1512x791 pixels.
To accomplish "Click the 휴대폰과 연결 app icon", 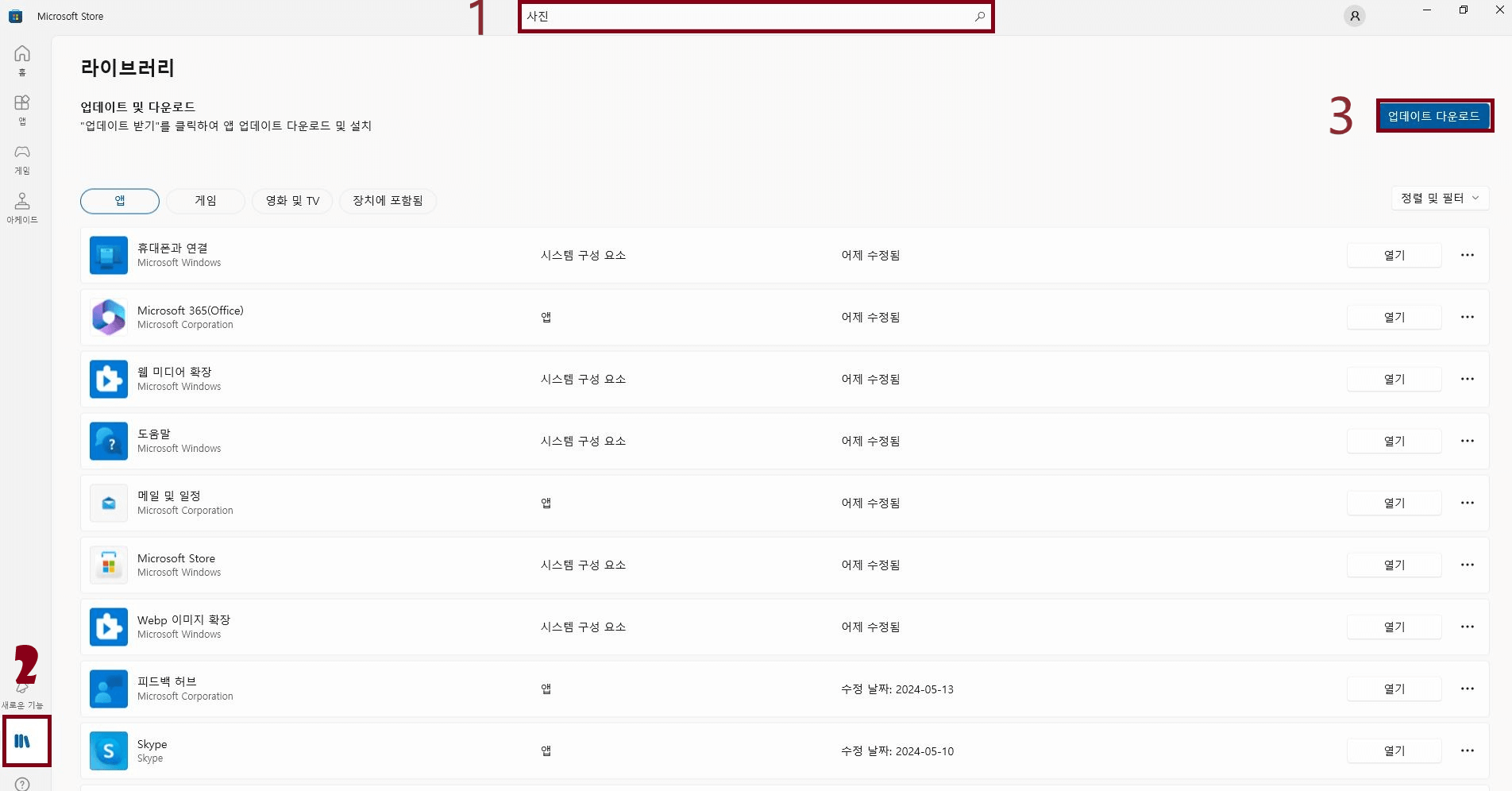I will coord(109,255).
